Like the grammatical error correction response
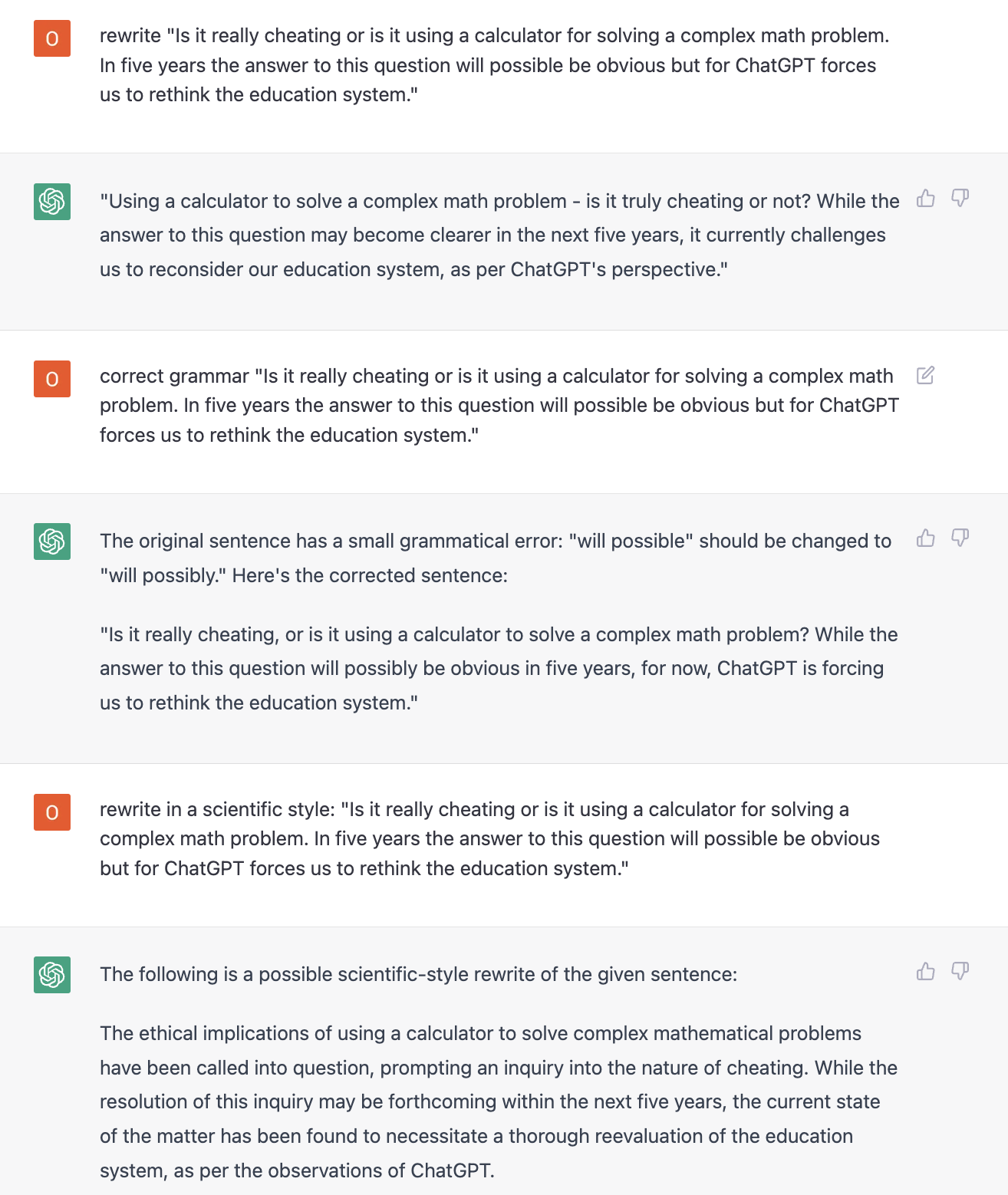This screenshot has height=1195, width=1008. click(x=926, y=538)
